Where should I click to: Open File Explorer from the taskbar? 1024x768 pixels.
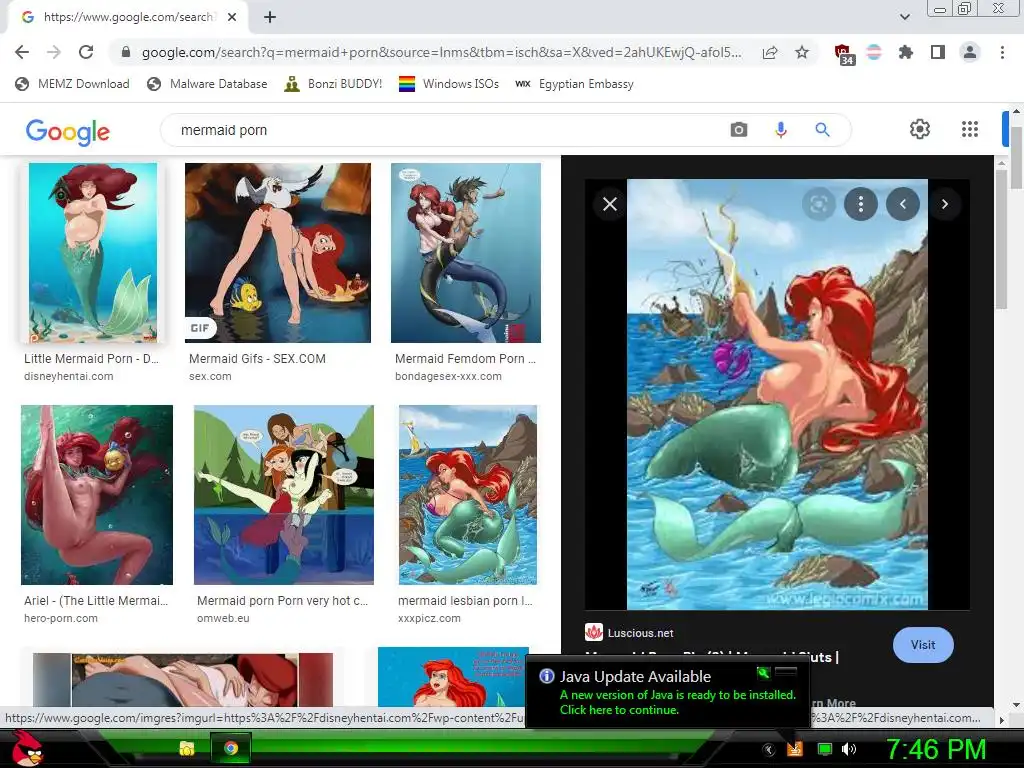pyautogui.click(x=187, y=748)
